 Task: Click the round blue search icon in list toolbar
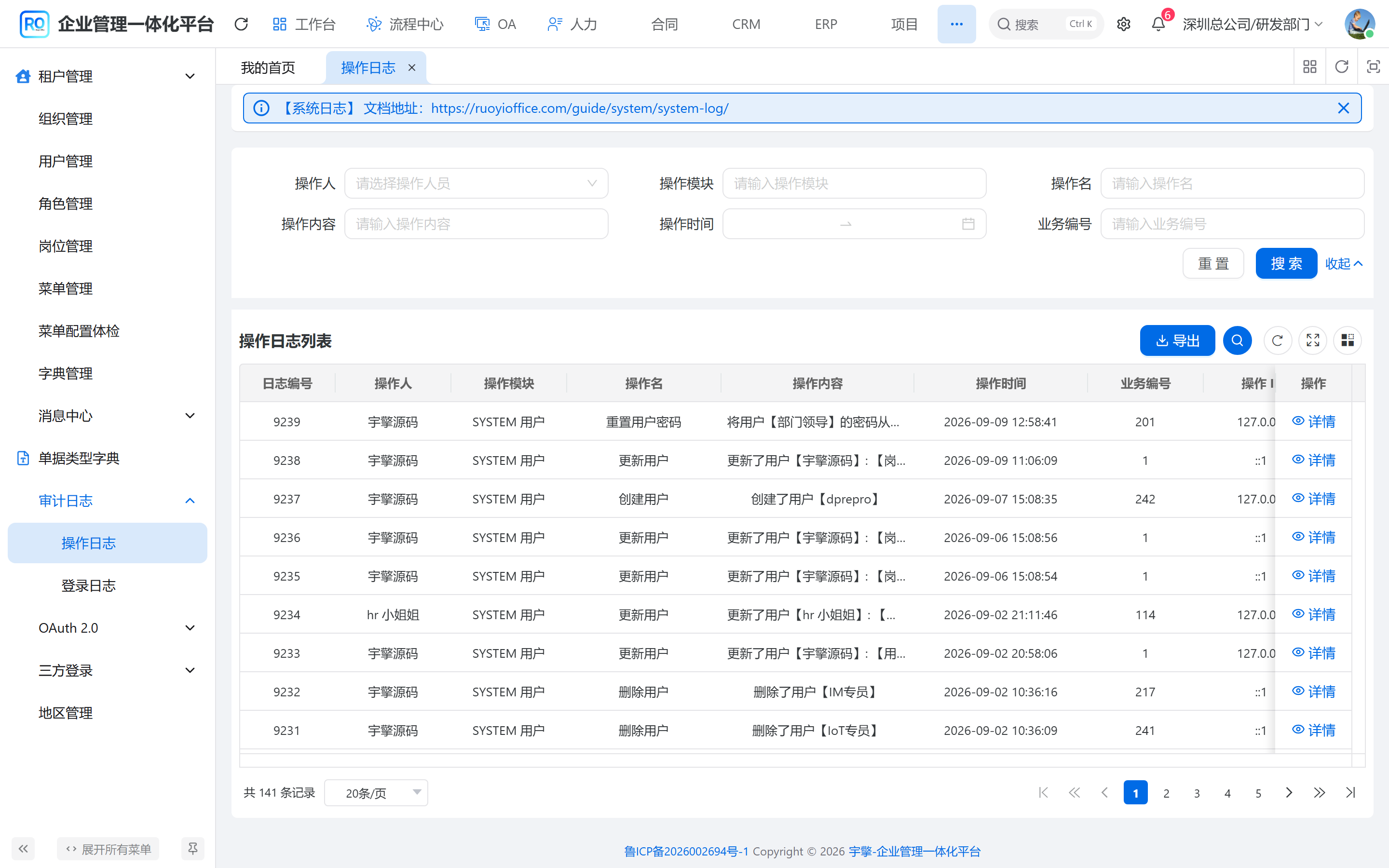tap(1237, 340)
